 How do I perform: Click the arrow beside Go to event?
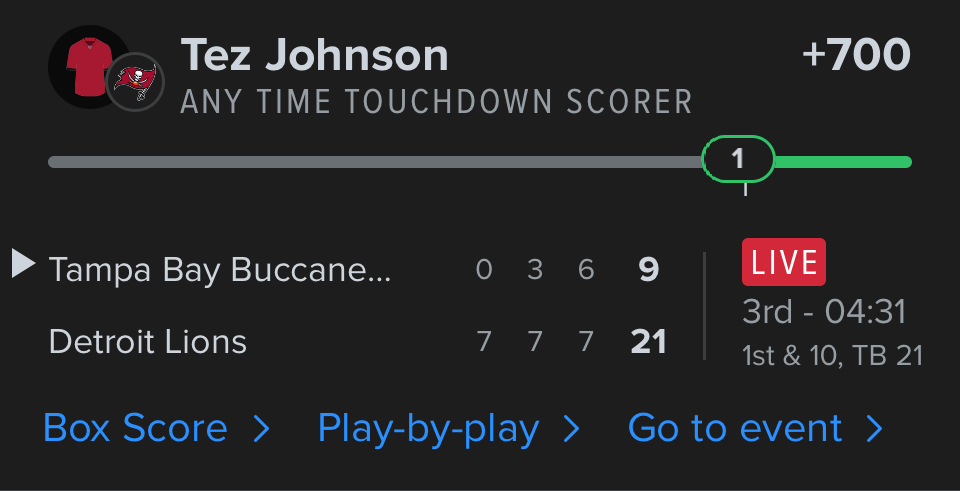point(874,429)
